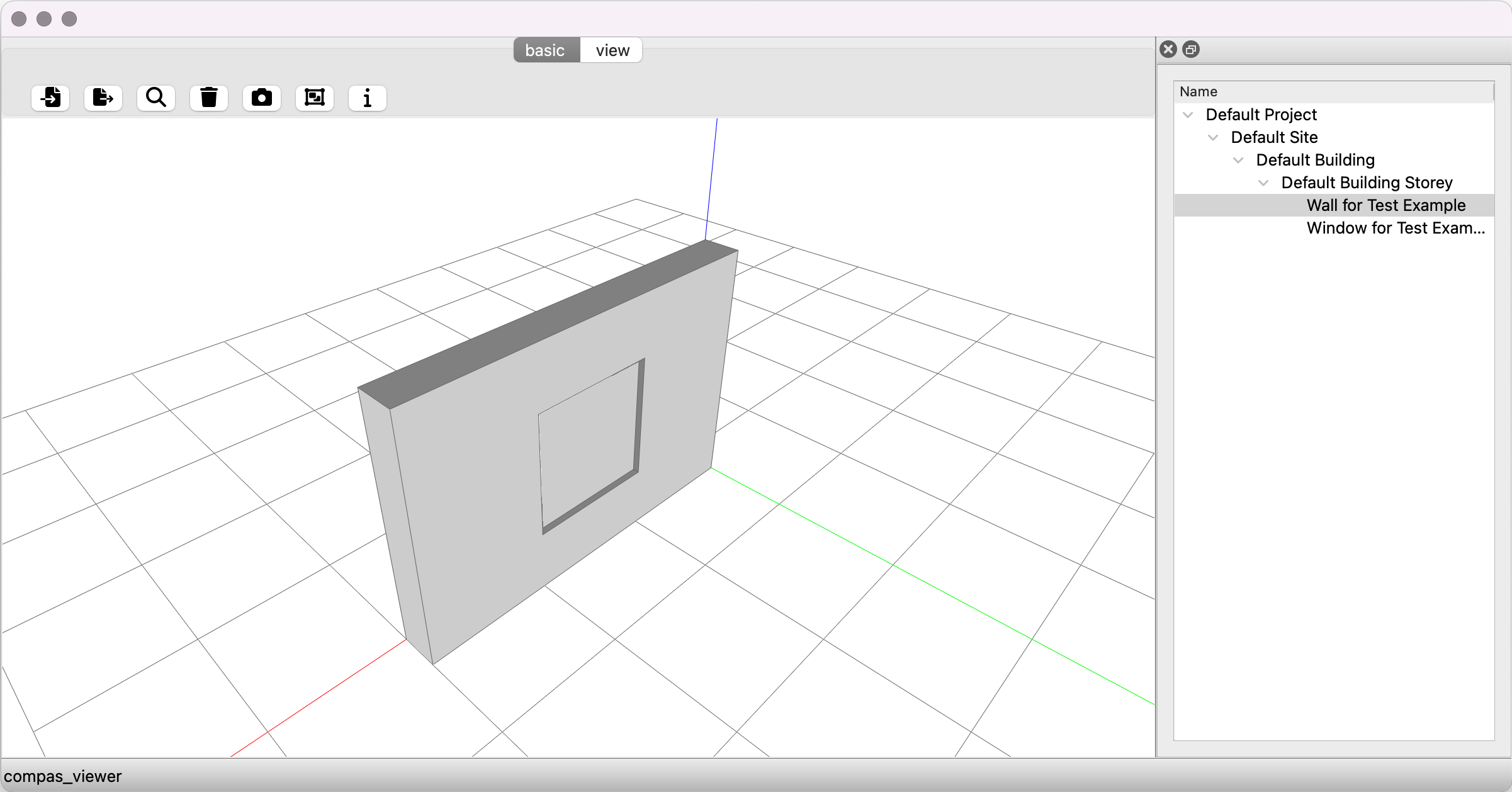The width and height of the screenshot is (1512, 792).
Task: Close the tree side panel
Action: tap(1168, 49)
